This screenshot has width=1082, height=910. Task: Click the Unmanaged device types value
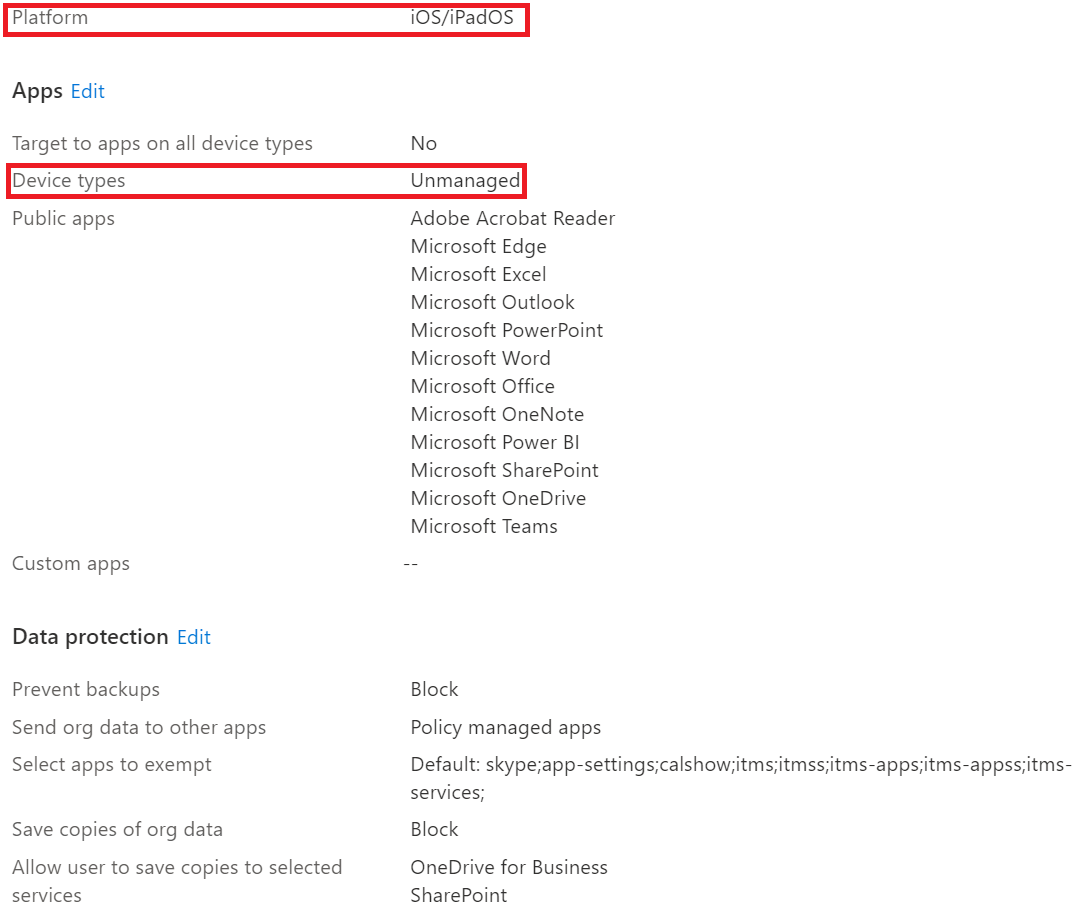(465, 181)
